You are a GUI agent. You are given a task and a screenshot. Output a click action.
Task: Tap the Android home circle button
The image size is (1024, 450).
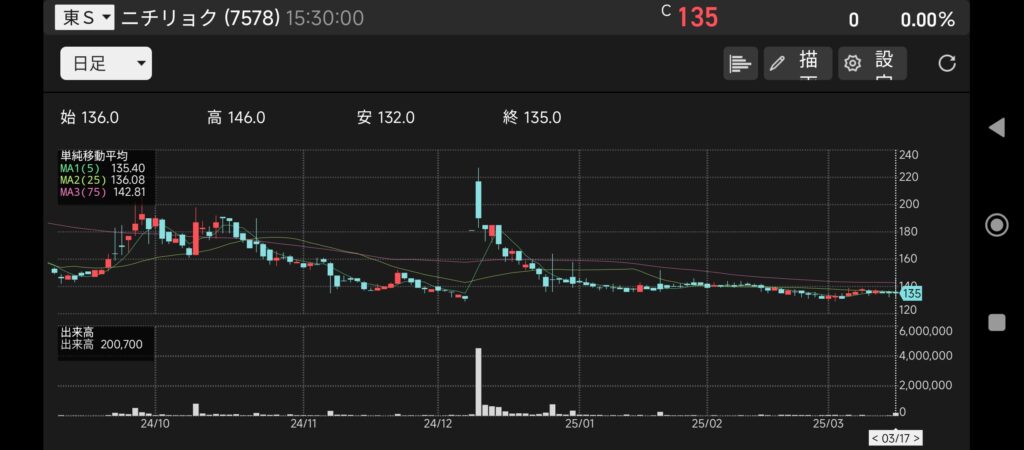pyautogui.click(x=996, y=225)
